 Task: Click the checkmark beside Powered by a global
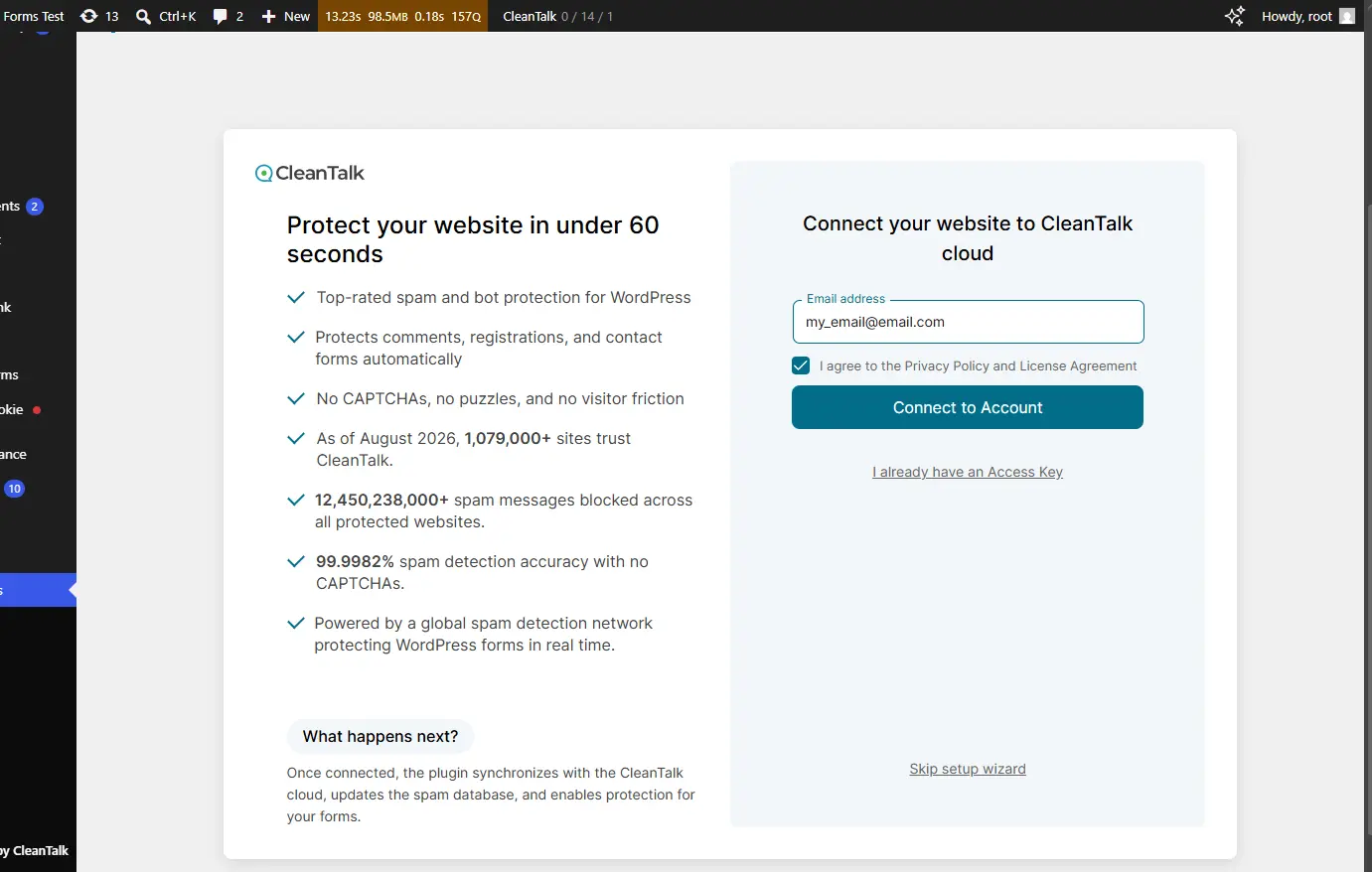point(296,623)
